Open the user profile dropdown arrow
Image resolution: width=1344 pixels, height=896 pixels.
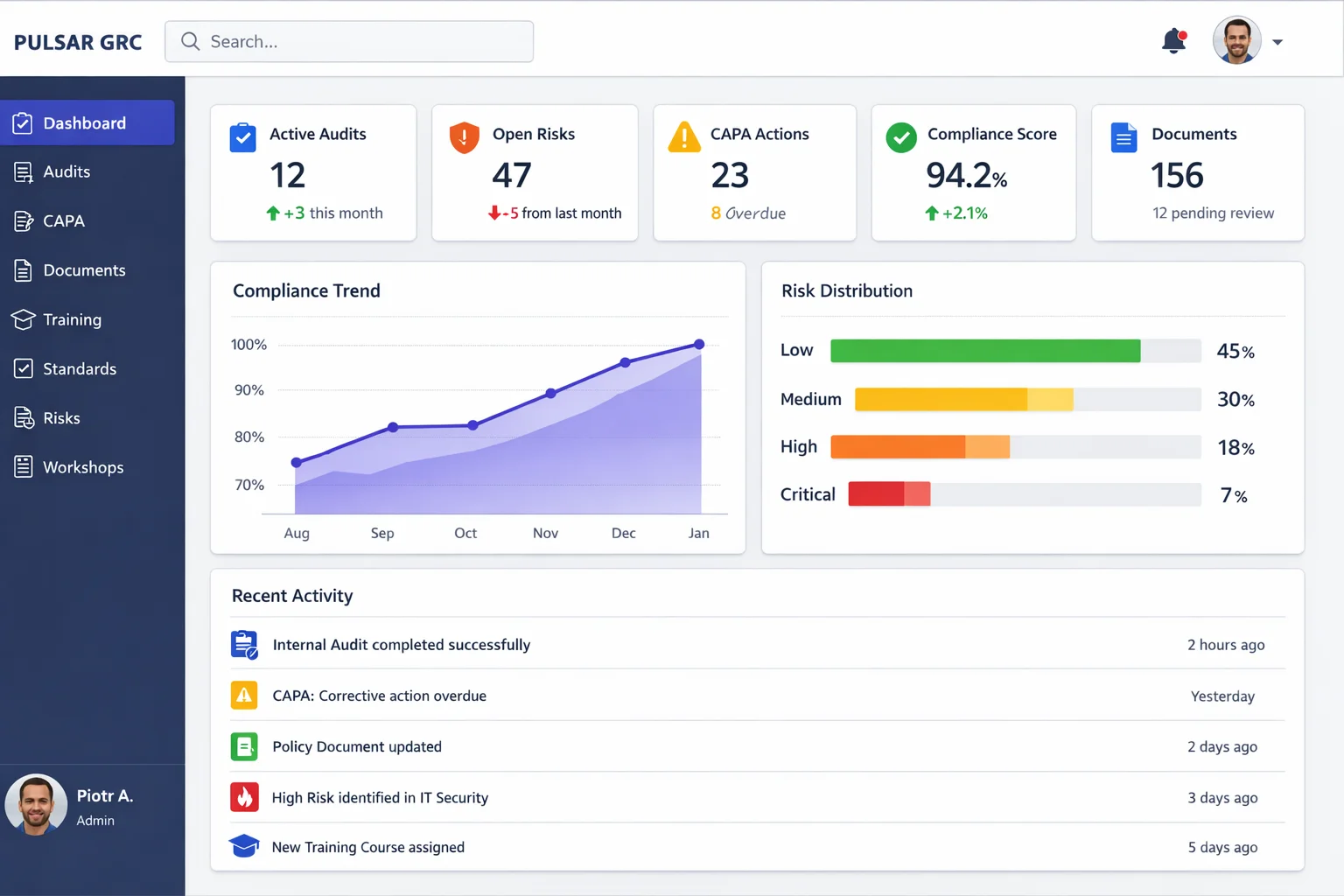pos(1278,41)
